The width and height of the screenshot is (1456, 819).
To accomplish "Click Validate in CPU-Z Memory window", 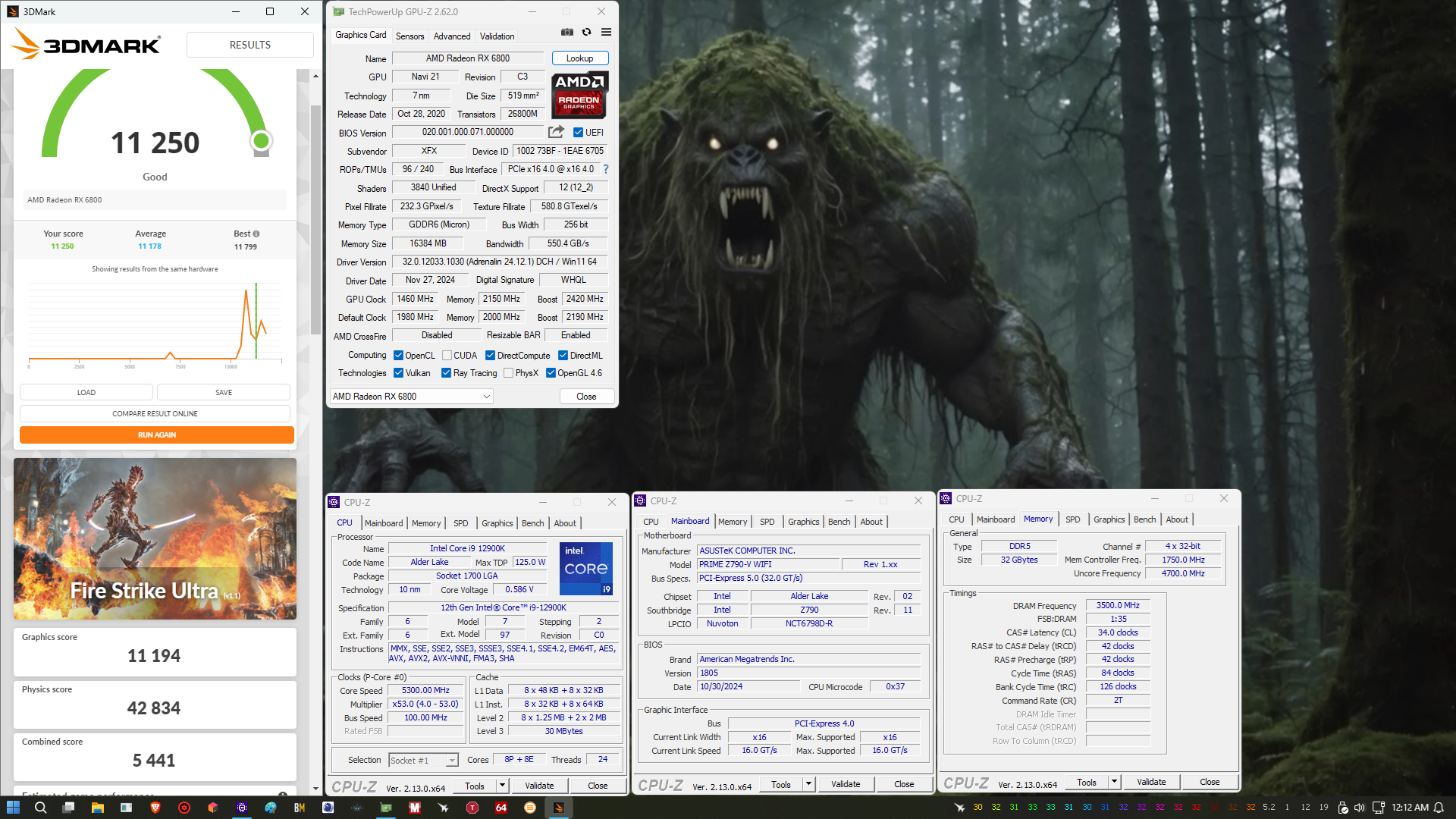I will click(1151, 782).
